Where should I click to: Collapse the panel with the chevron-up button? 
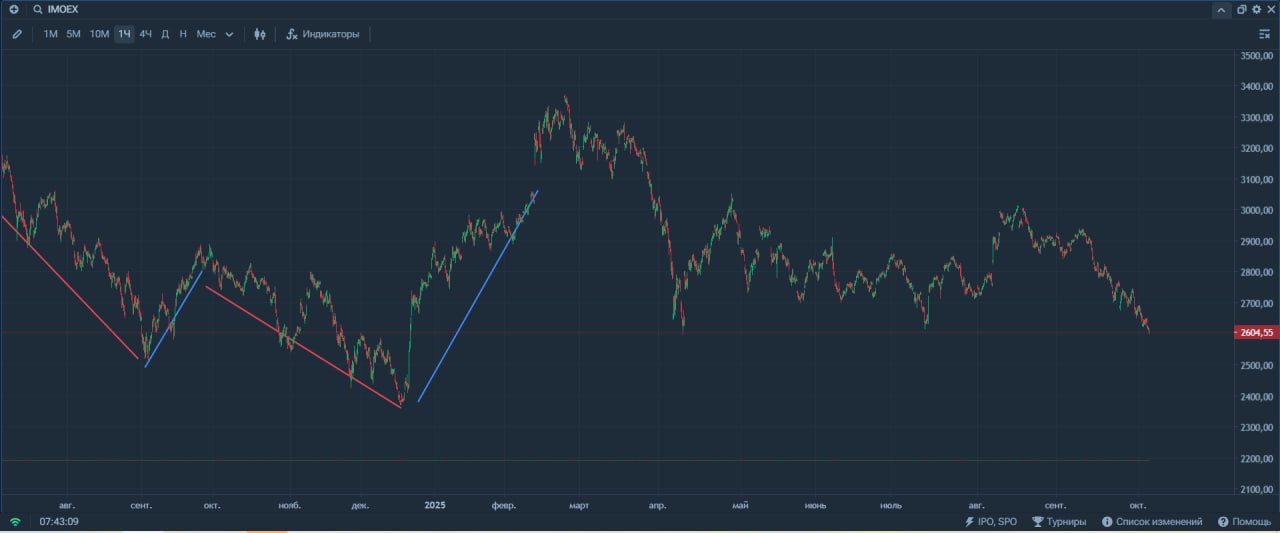tap(1221, 10)
